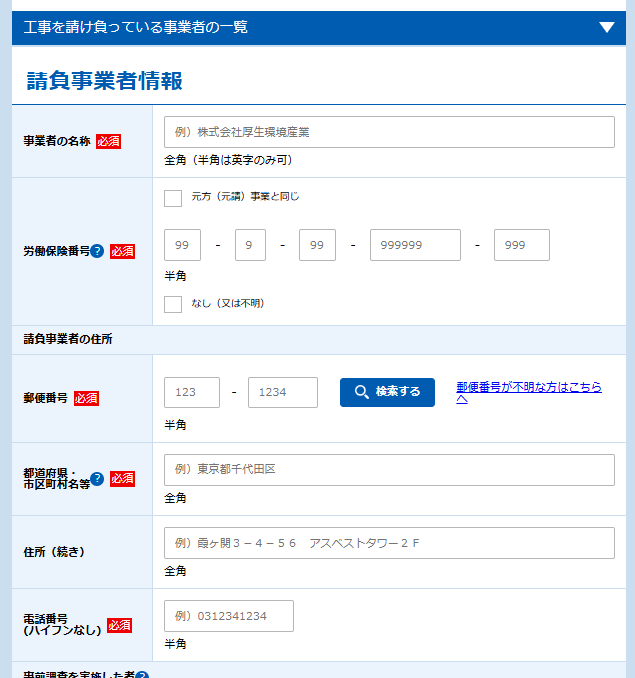The image size is (635, 678).
Task: Click the magnifier icon in the search button
Action: pos(362,392)
